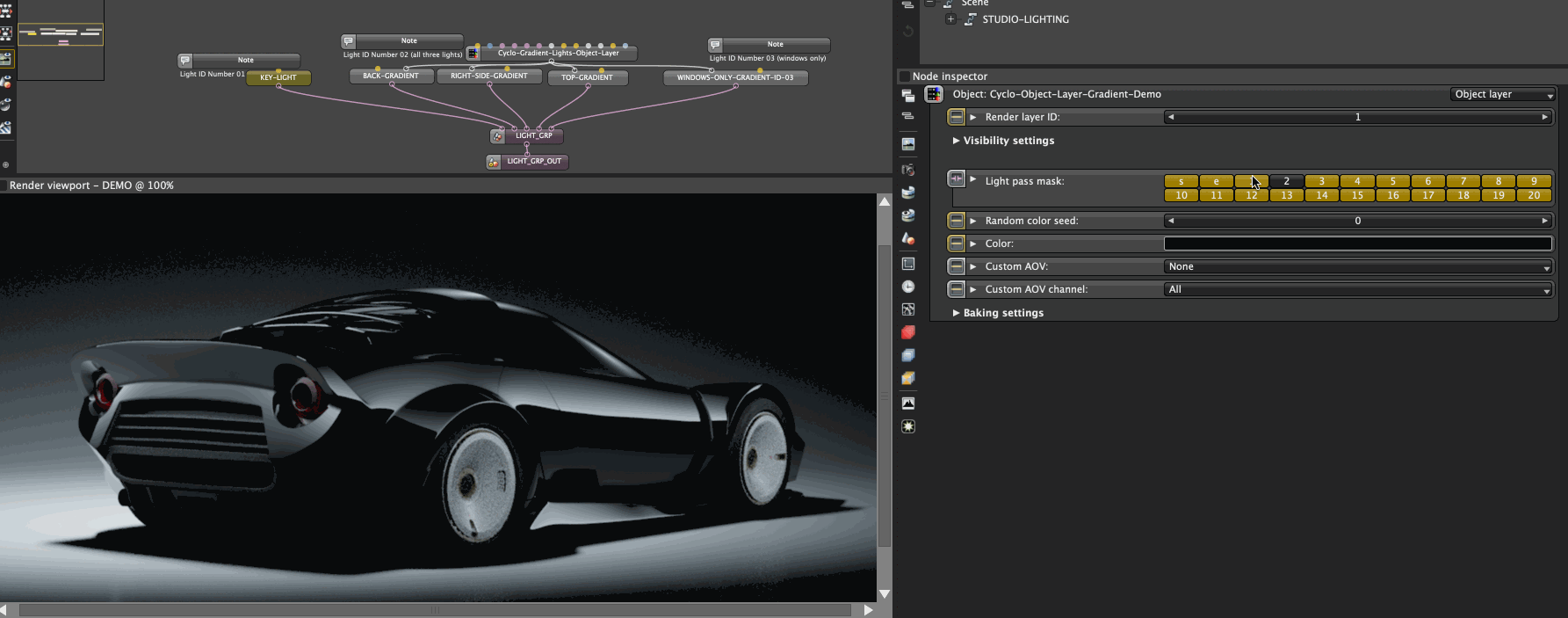Screen dimensions: 1568x618
Task: Click the collapse-all-nodes icon in the inspector sidebar
Action: click(908, 116)
